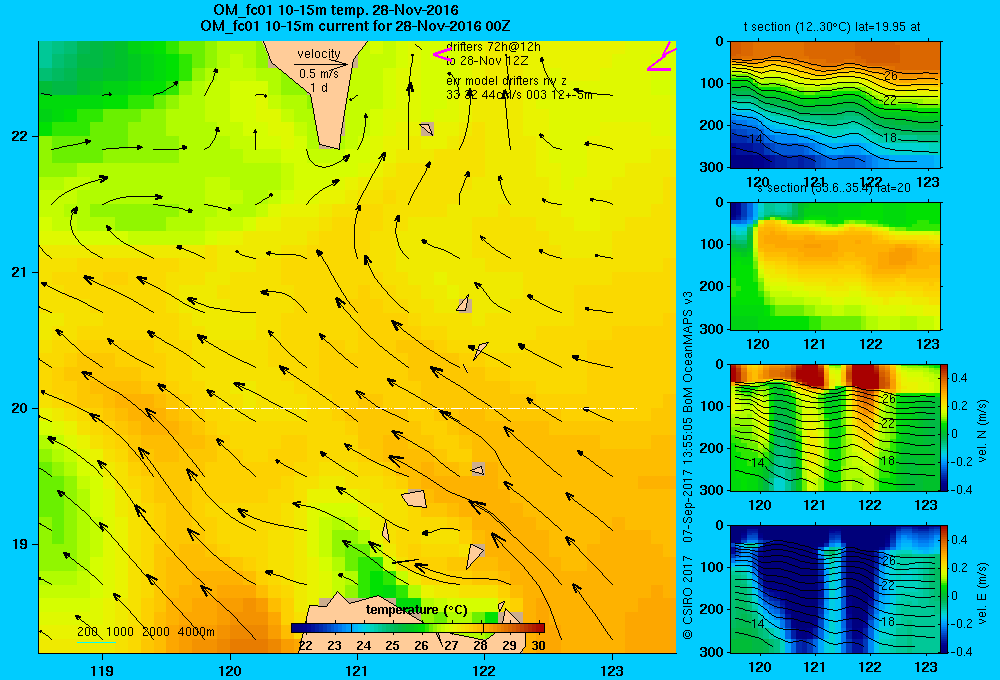
Task: Click the white dash-dot section line at latitude 20
Action: point(401,408)
